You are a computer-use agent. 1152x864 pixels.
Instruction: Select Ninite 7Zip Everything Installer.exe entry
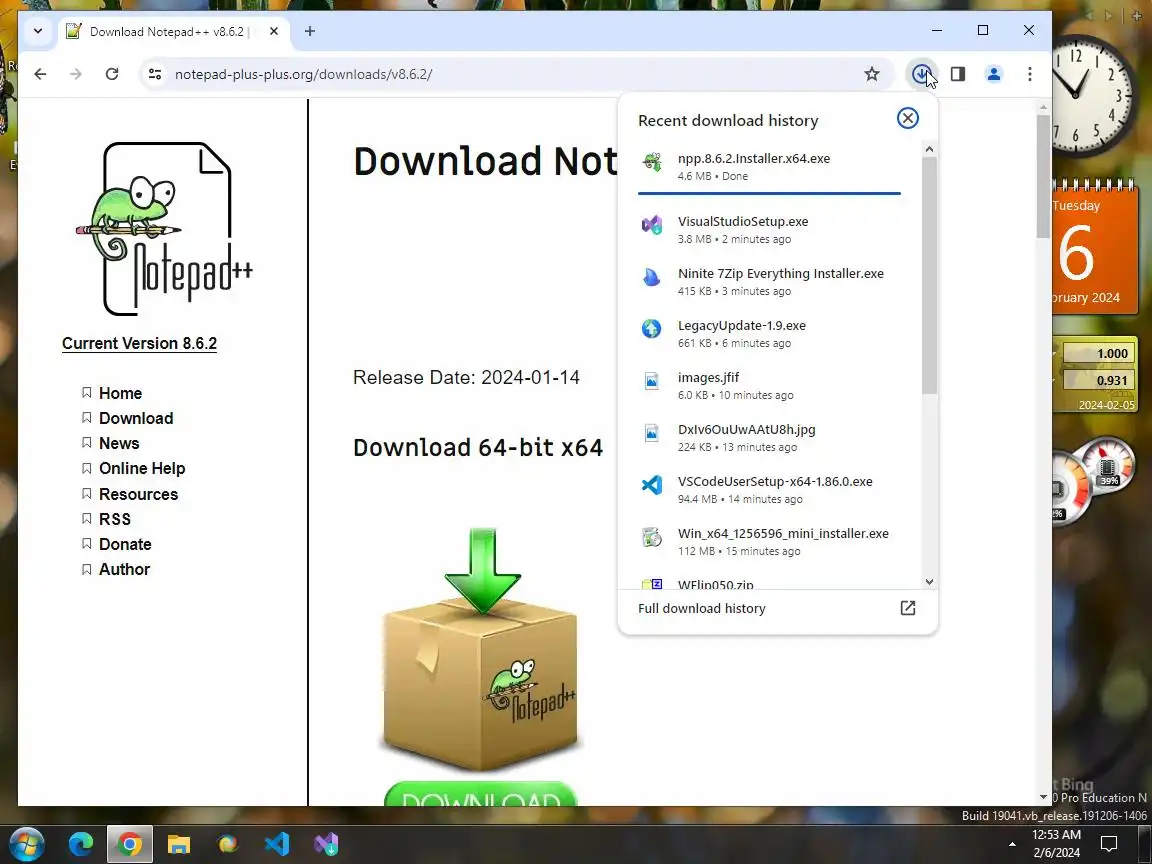point(769,281)
